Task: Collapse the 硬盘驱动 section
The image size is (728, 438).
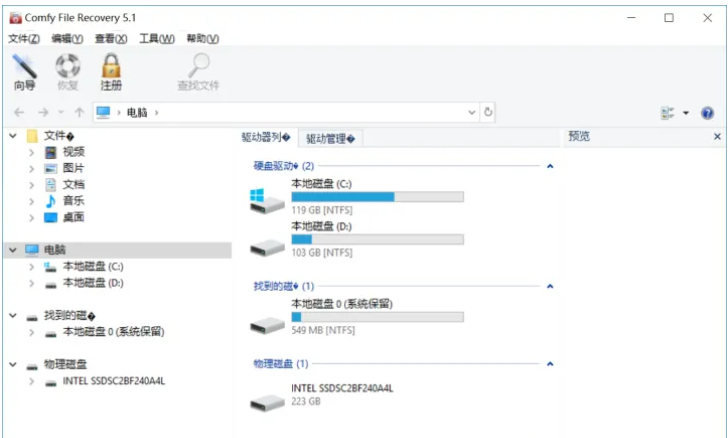Action: (550, 165)
